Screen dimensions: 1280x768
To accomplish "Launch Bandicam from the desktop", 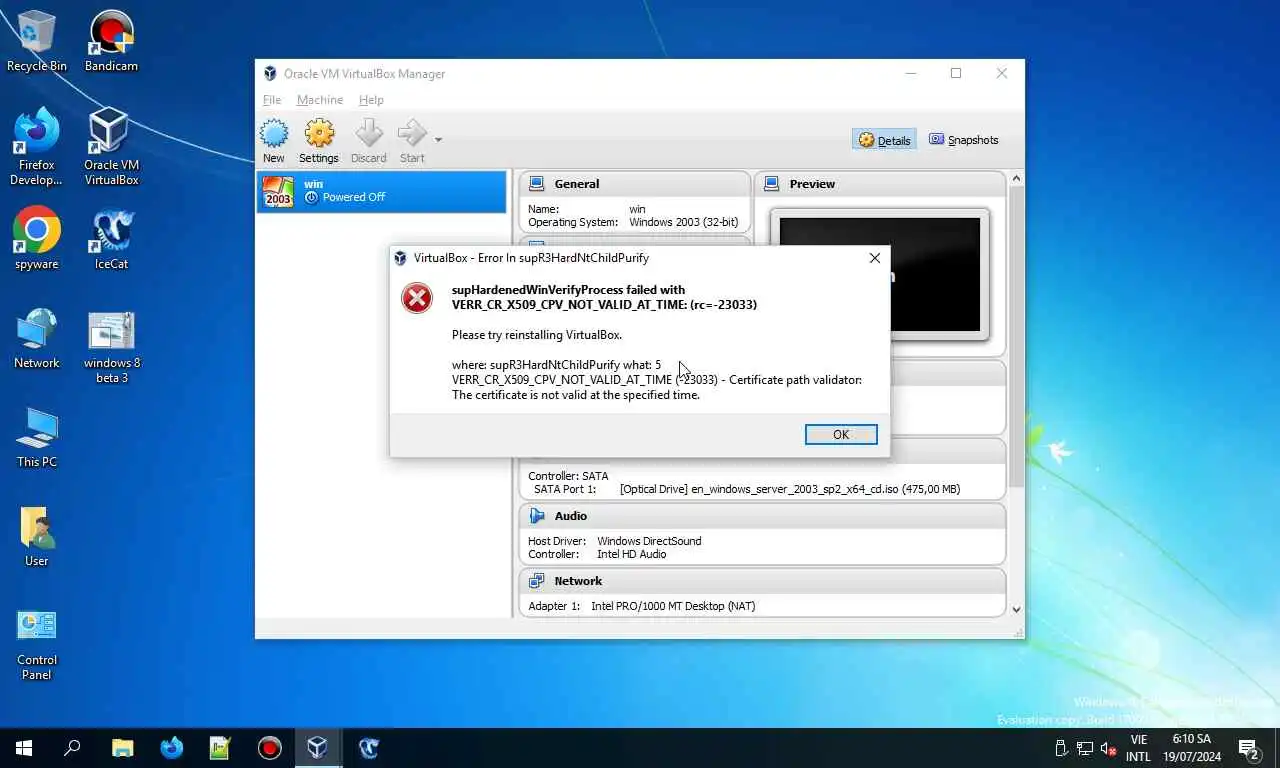I will click(111, 42).
